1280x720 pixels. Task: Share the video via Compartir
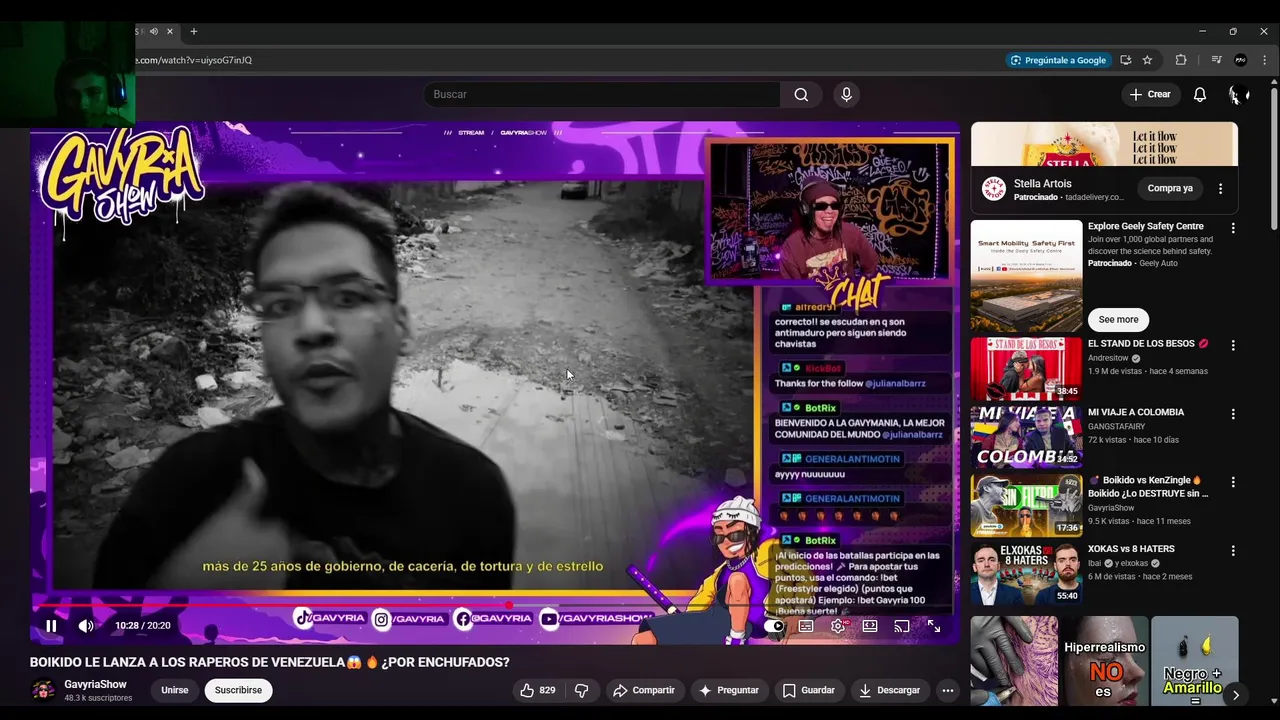pyautogui.click(x=644, y=690)
